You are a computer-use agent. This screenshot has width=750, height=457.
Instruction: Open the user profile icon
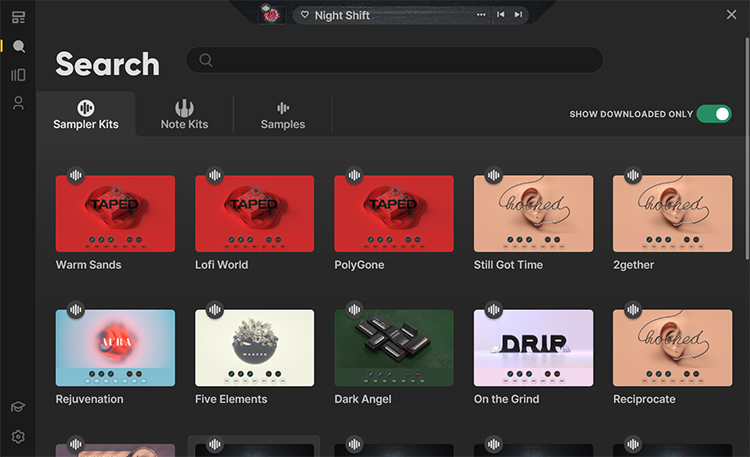click(18, 103)
